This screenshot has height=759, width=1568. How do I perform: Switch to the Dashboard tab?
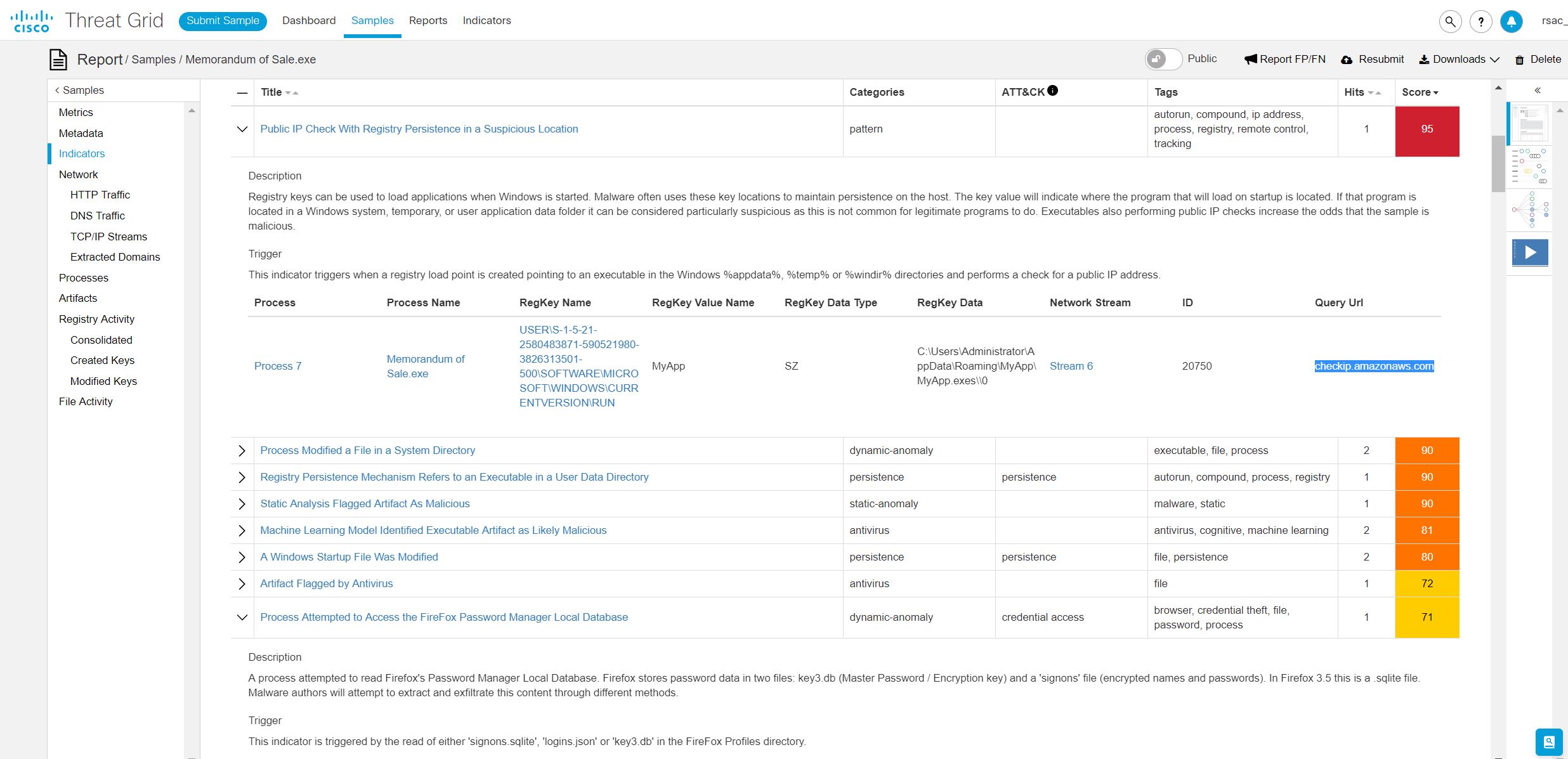pyautogui.click(x=309, y=20)
